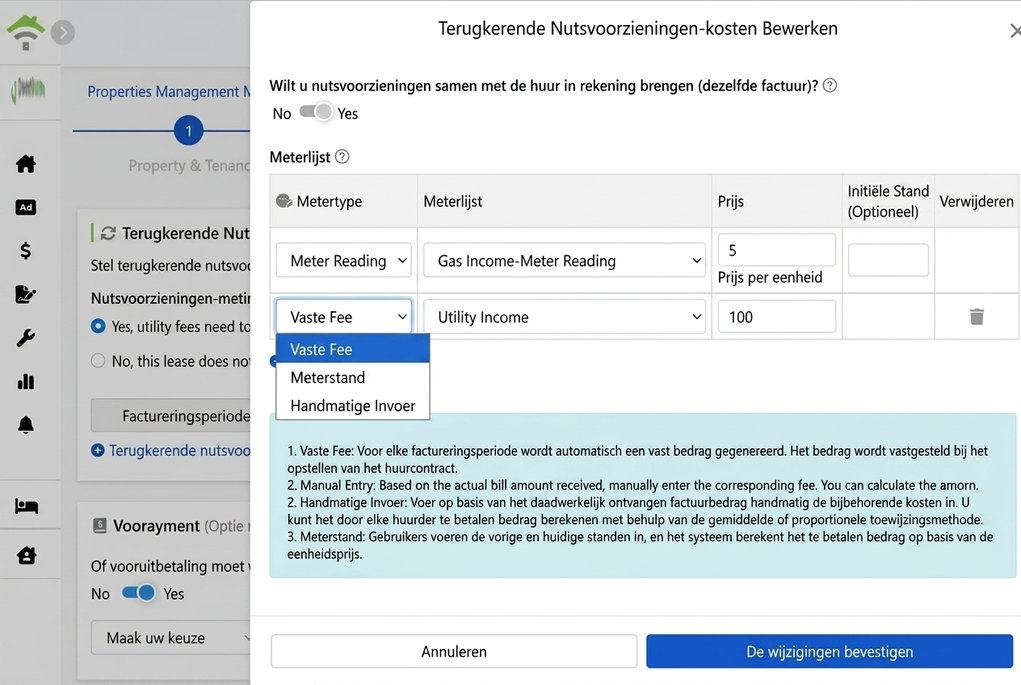
Task: Open the bell notifications icon
Action: [25, 425]
